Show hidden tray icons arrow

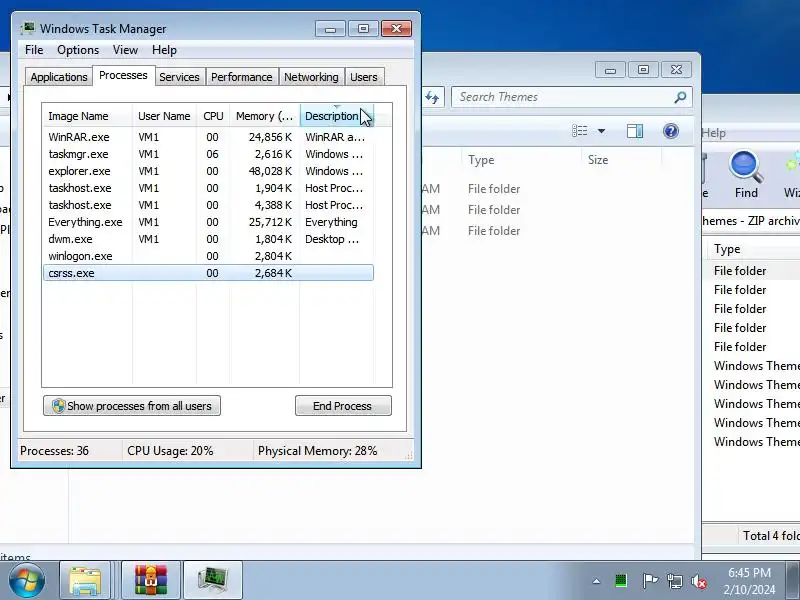[x=596, y=581]
